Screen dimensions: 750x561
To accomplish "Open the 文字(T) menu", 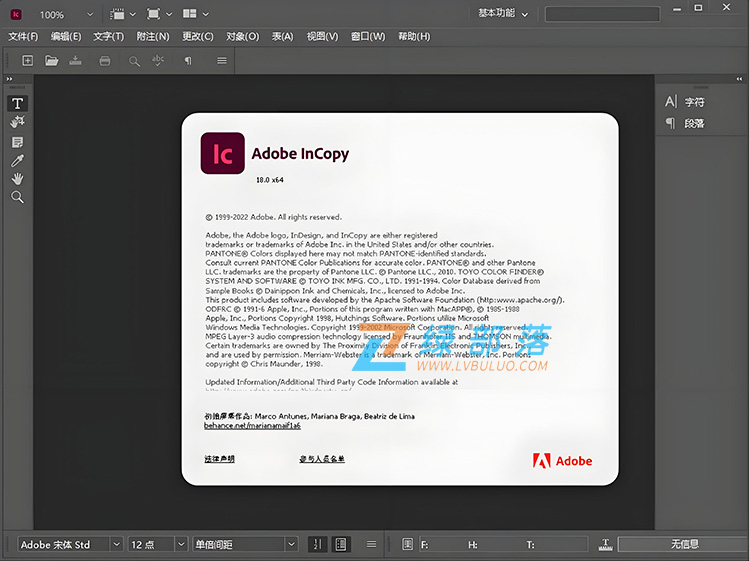I will [x=108, y=36].
